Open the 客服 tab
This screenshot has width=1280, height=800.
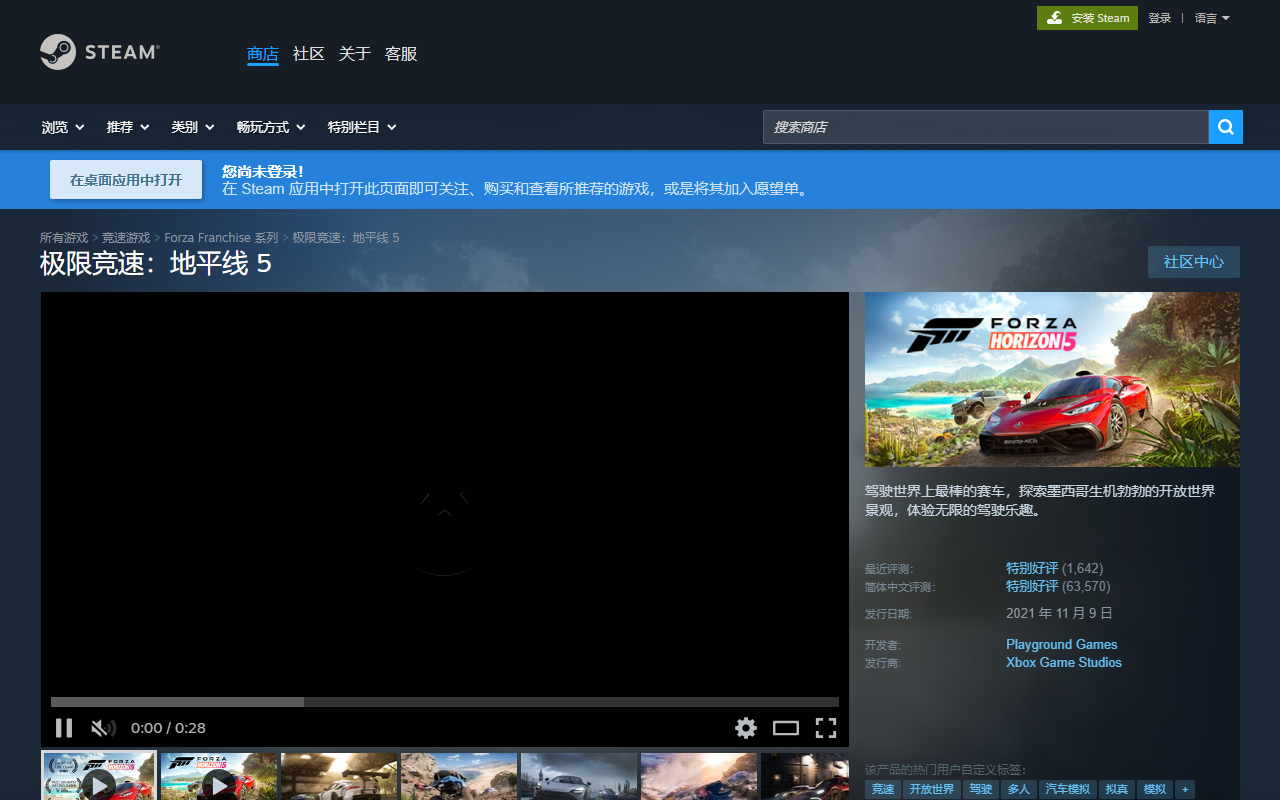coord(401,54)
